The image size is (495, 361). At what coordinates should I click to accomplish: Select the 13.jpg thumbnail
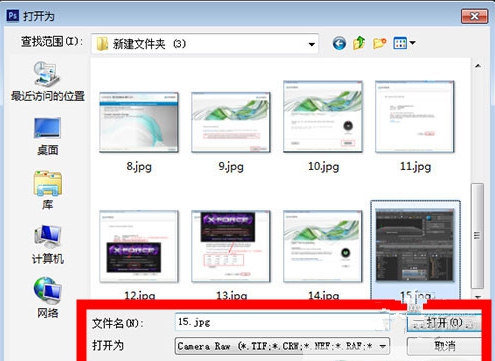[231, 246]
